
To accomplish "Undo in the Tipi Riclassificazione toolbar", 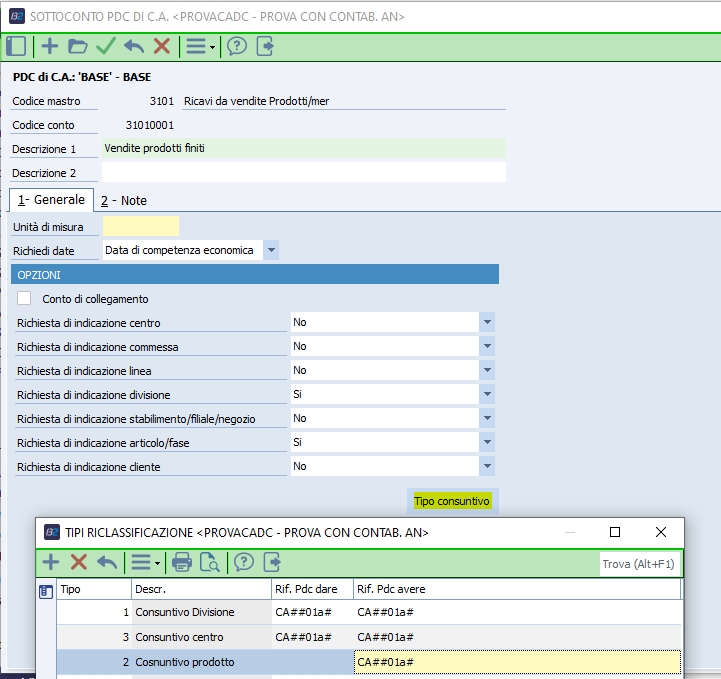I will click(x=107, y=562).
